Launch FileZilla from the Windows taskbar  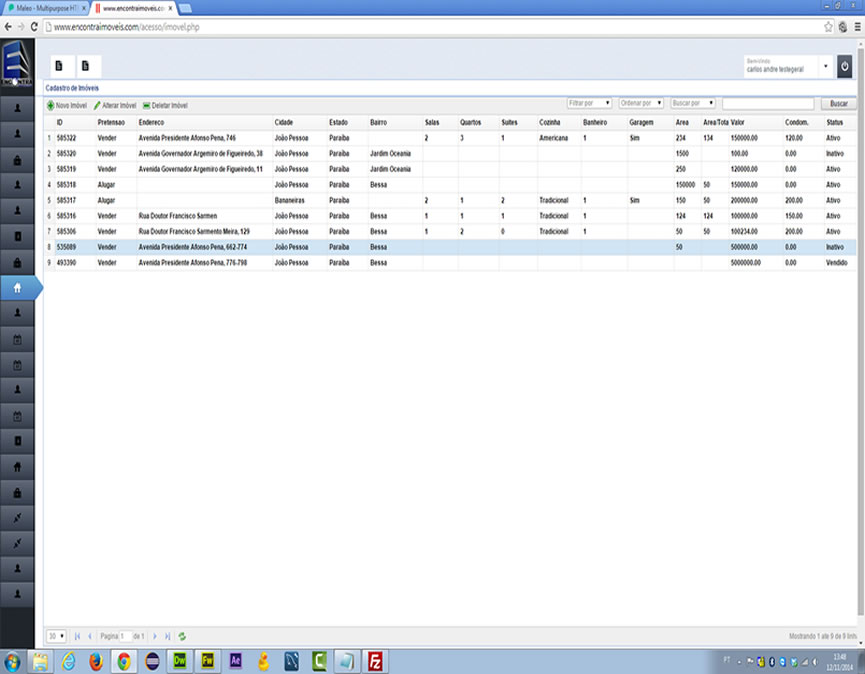coord(376,661)
